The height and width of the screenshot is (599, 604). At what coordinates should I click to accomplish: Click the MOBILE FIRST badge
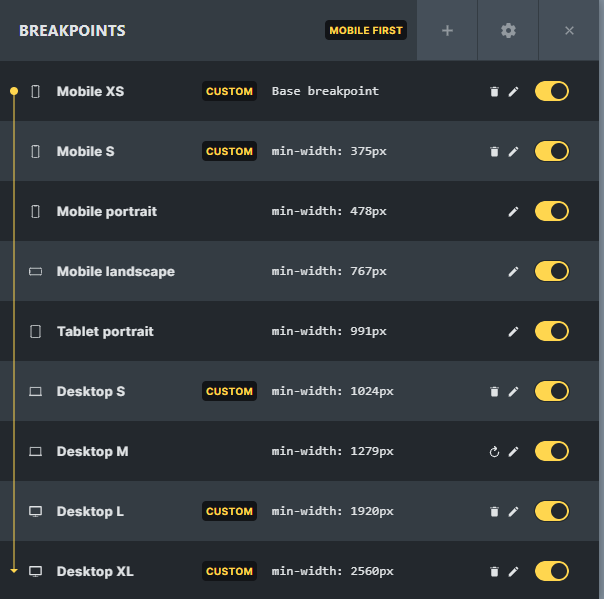[366, 30]
